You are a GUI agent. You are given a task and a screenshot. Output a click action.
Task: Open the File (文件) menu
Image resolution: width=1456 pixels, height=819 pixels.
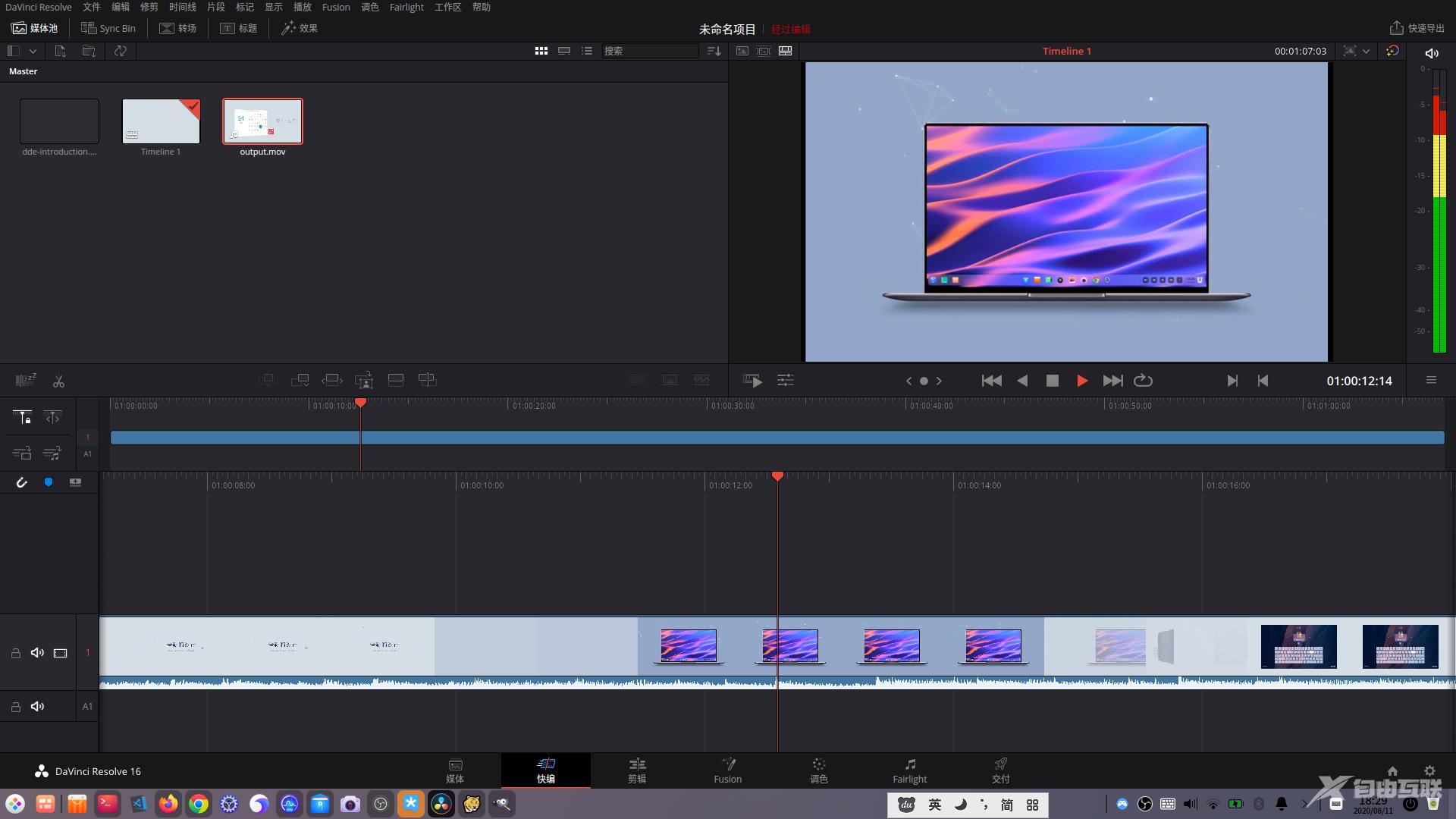(92, 7)
